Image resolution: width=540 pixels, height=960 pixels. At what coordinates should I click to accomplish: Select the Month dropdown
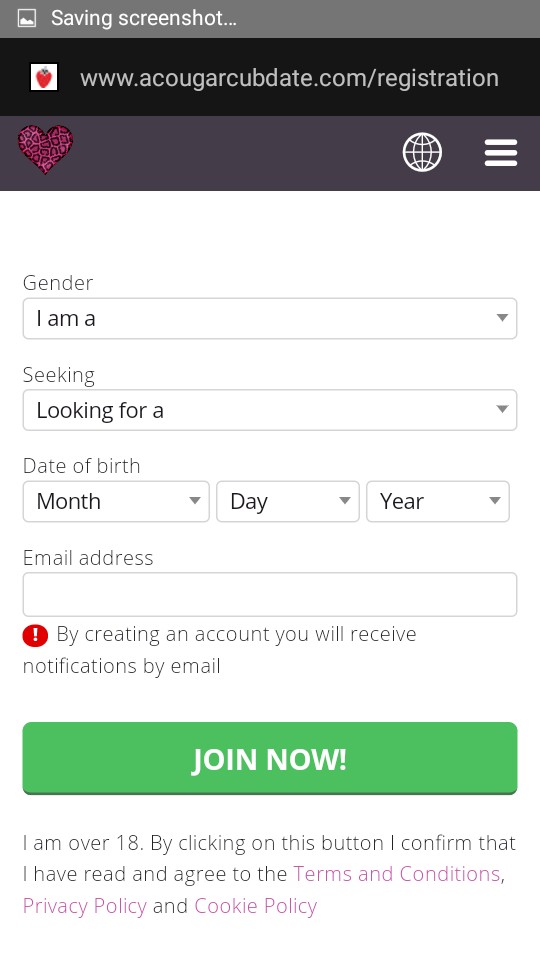(116, 501)
